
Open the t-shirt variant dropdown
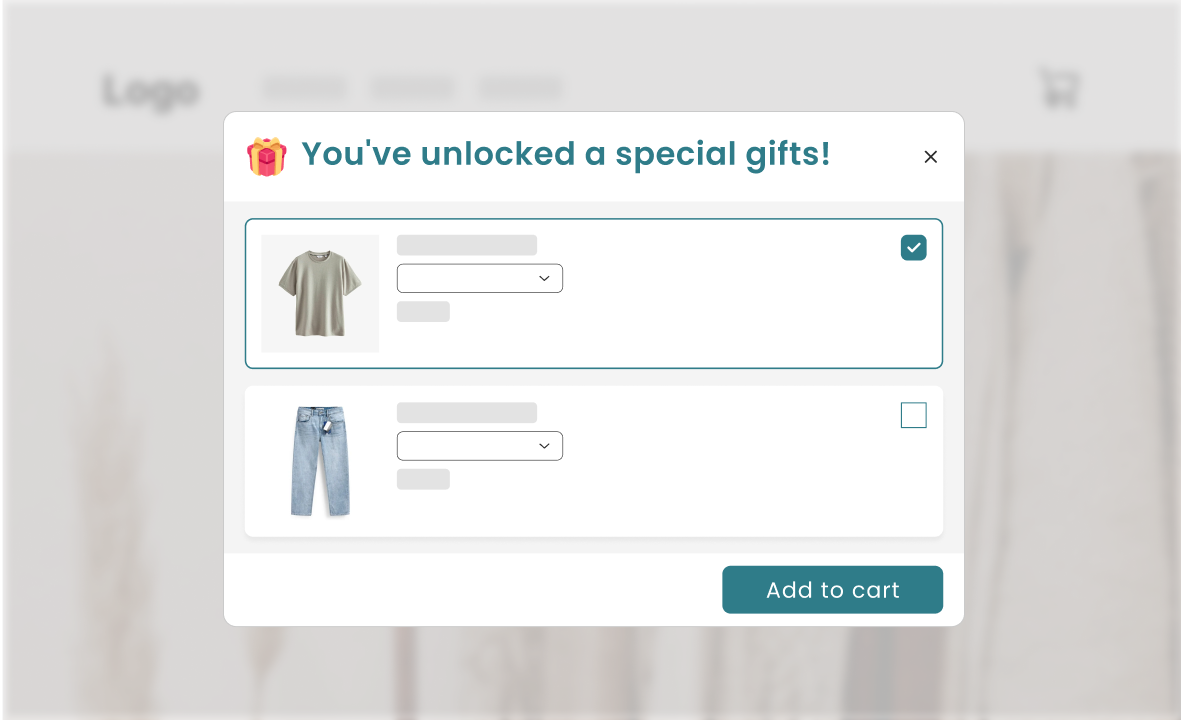tap(470, 278)
